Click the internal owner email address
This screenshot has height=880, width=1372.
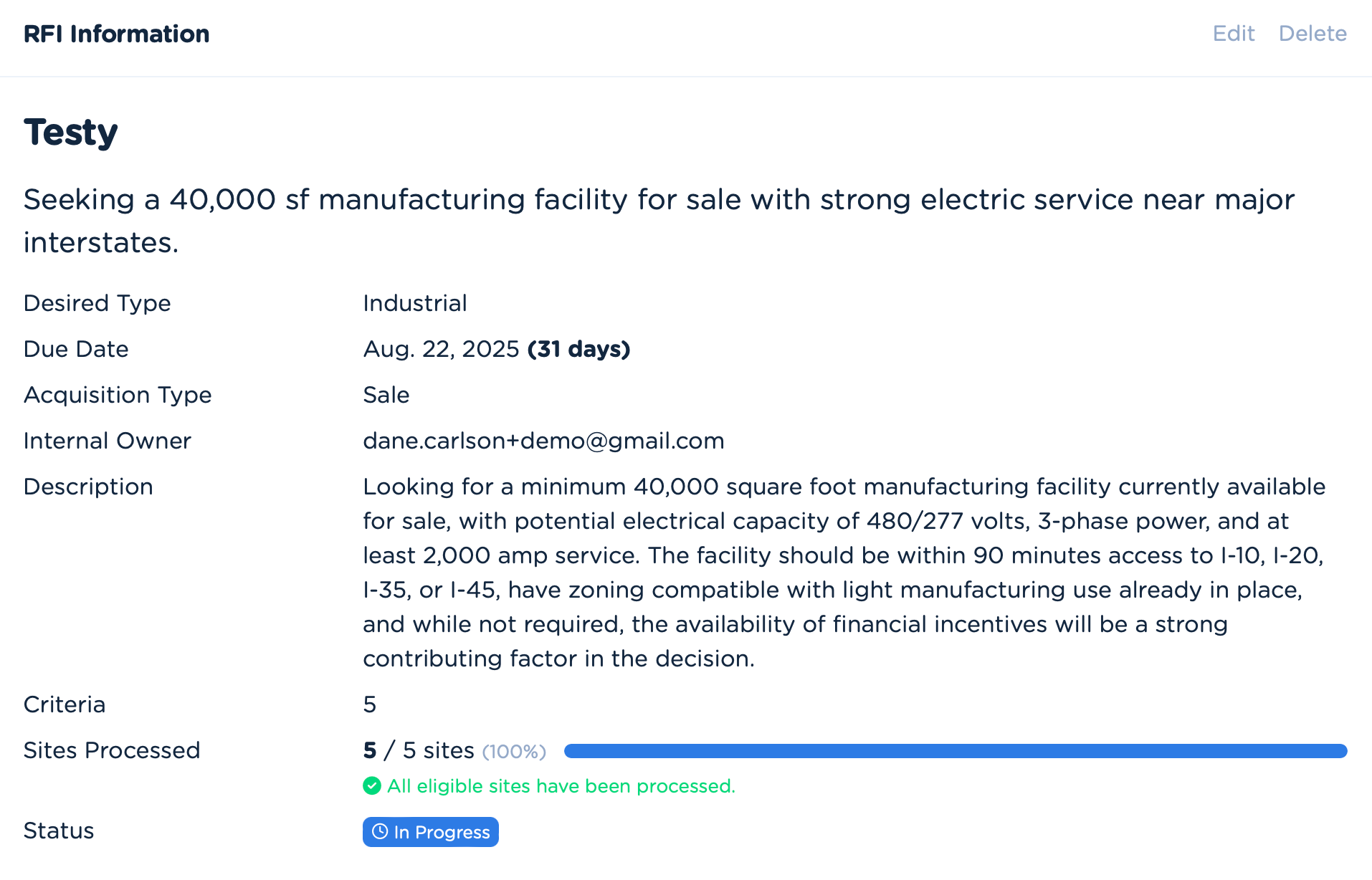tap(543, 441)
